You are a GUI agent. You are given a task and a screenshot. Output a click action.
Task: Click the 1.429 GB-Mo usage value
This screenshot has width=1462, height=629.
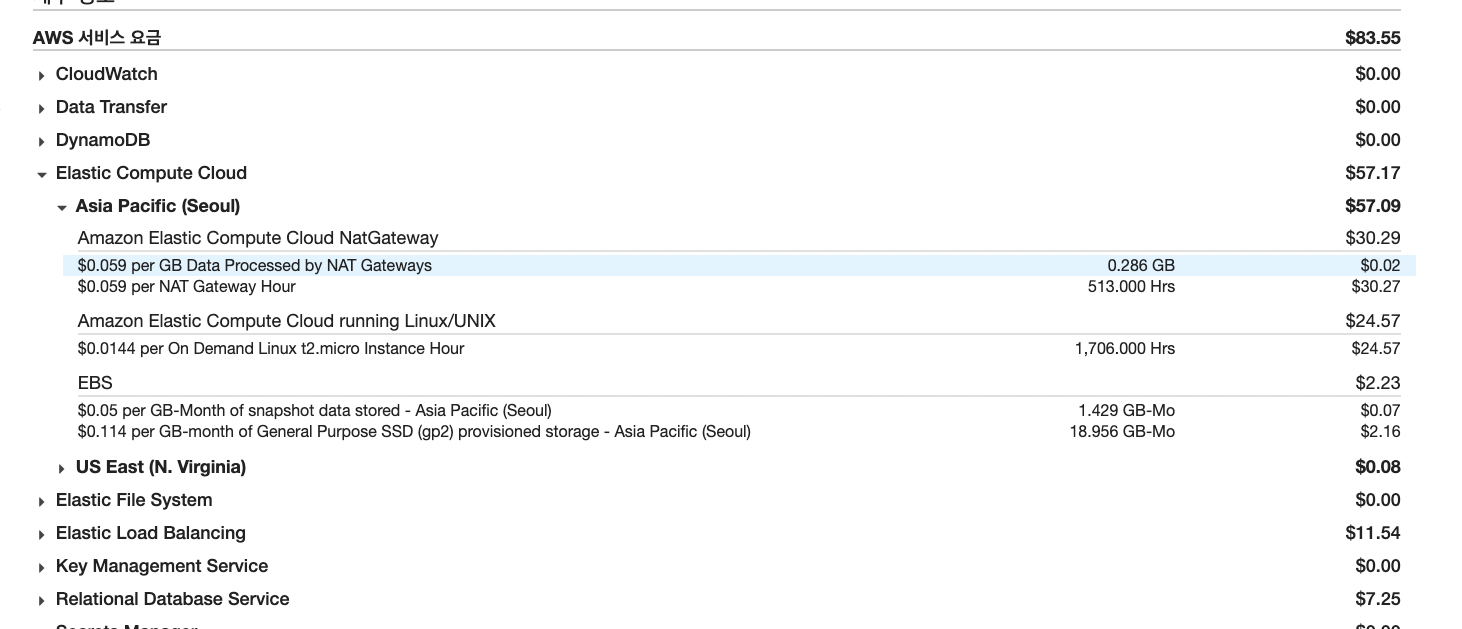point(1127,411)
